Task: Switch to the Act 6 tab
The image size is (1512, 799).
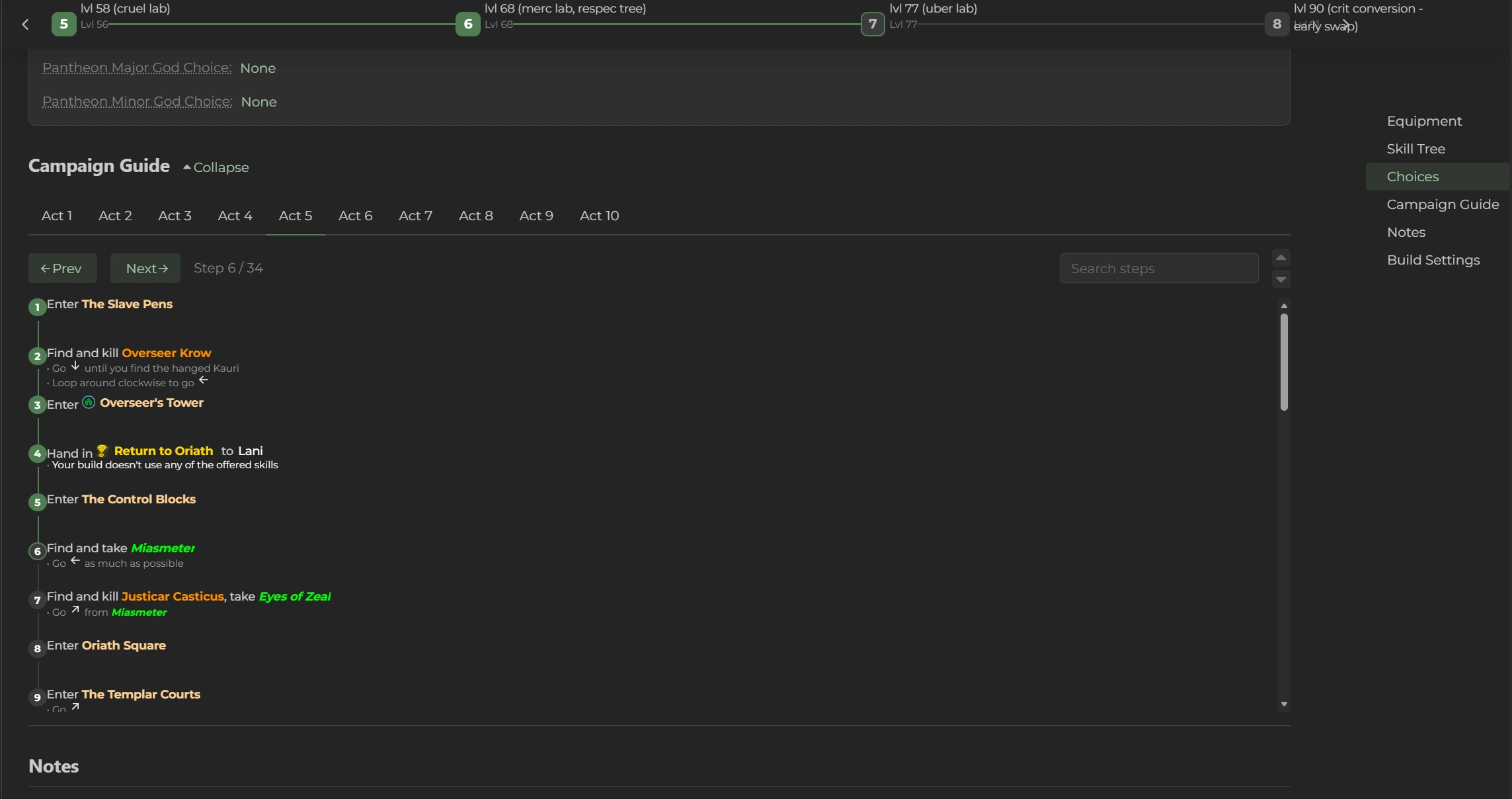Action: (355, 216)
